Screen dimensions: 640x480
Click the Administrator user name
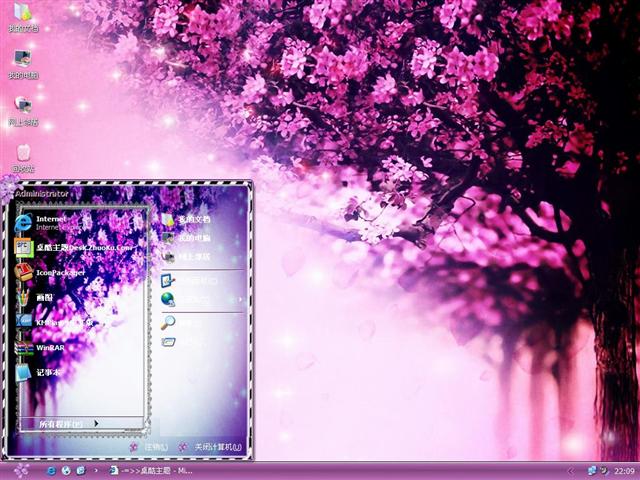(x=42, y=193)
